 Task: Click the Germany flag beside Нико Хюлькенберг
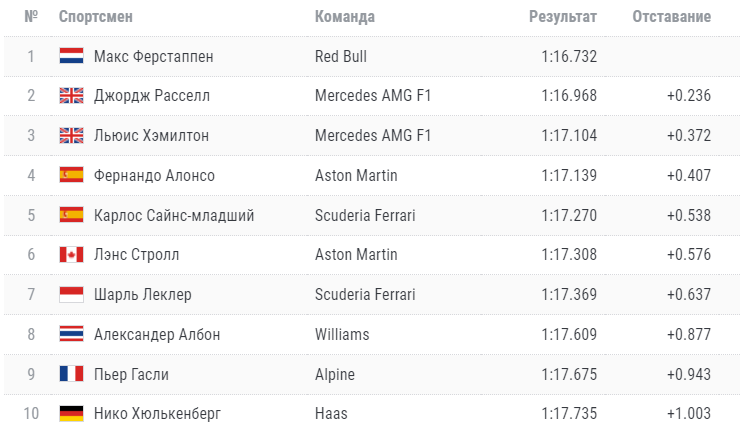click(x=71, y=414)
